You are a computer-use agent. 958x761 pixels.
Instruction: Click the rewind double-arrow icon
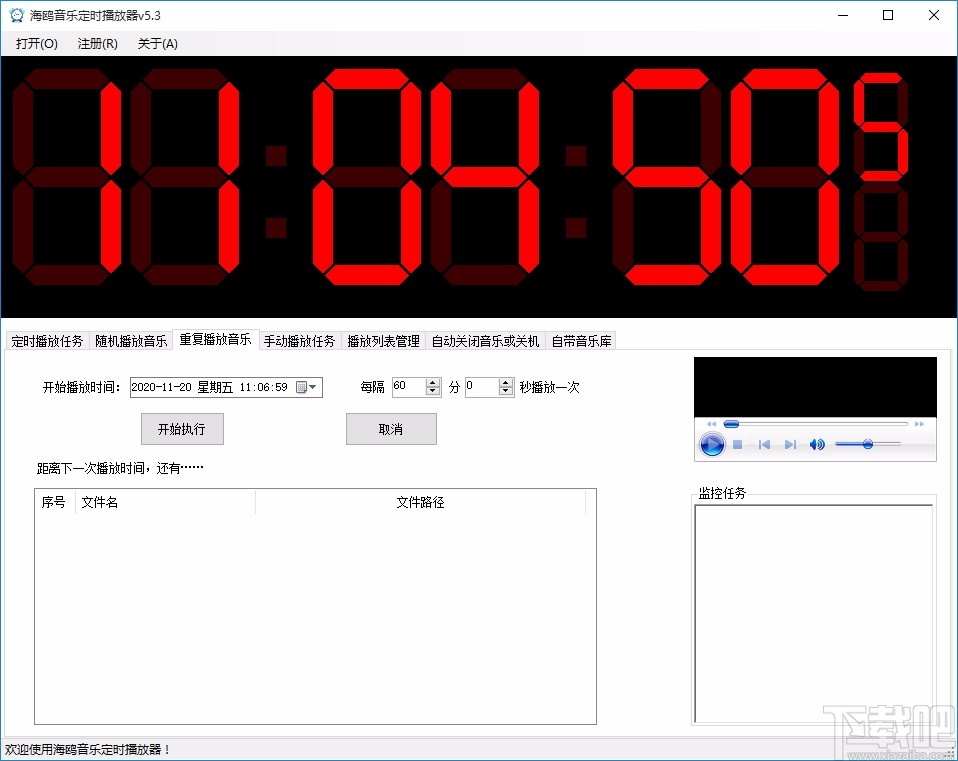[x=711, y=423]
